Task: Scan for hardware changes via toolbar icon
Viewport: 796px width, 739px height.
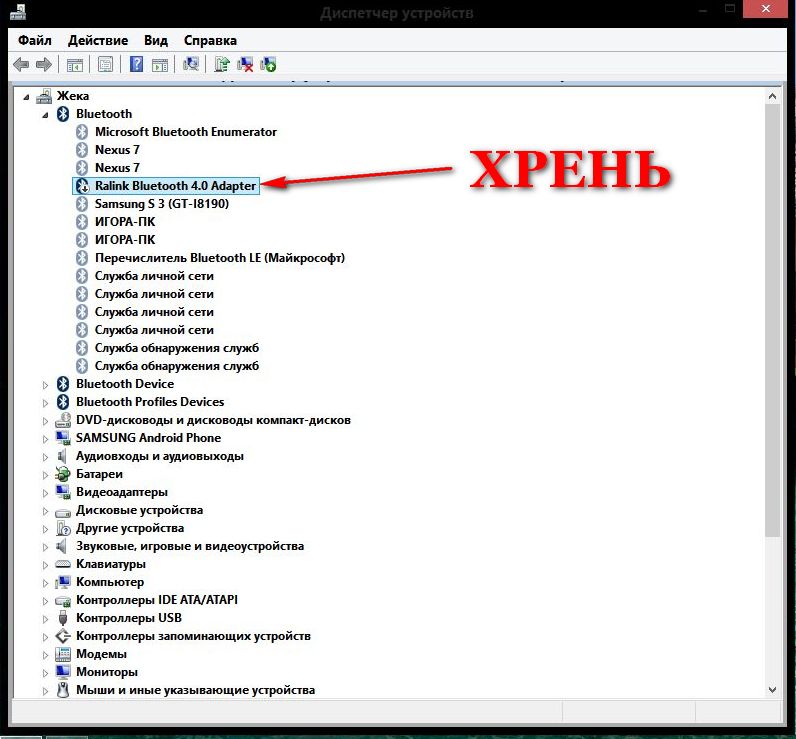Action: pyautogui.click(x=191, y=64)
